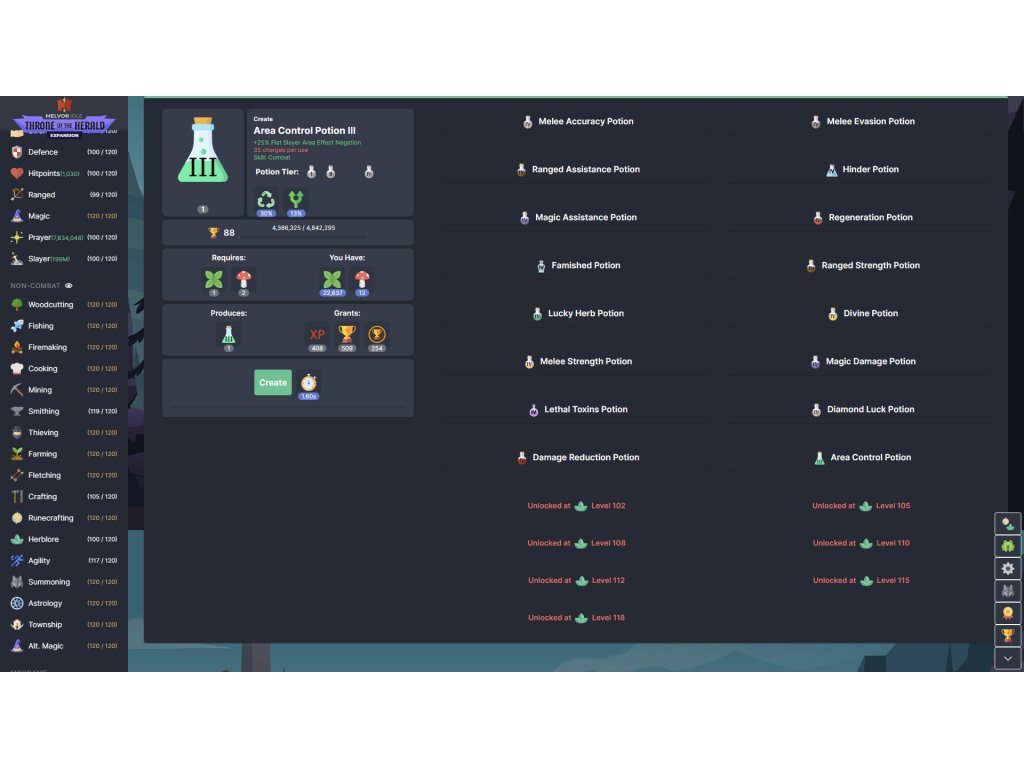Click the Woodcutting tree icon
Viewport: 1024px width, 768px height.
(17, 304)
